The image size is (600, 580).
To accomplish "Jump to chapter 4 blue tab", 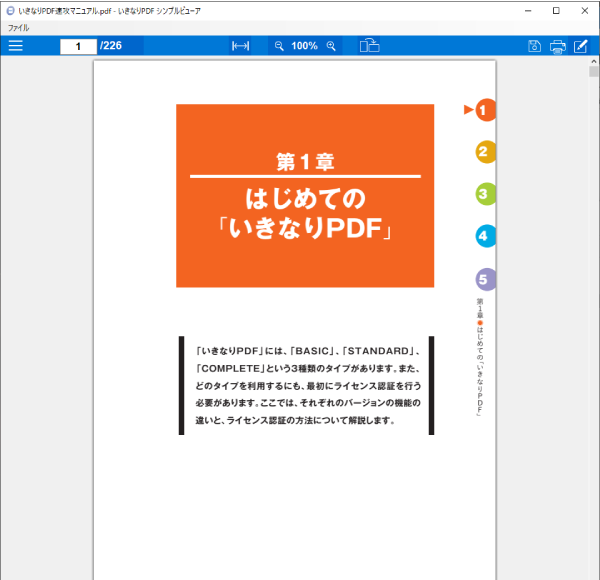I will (485, 236).
